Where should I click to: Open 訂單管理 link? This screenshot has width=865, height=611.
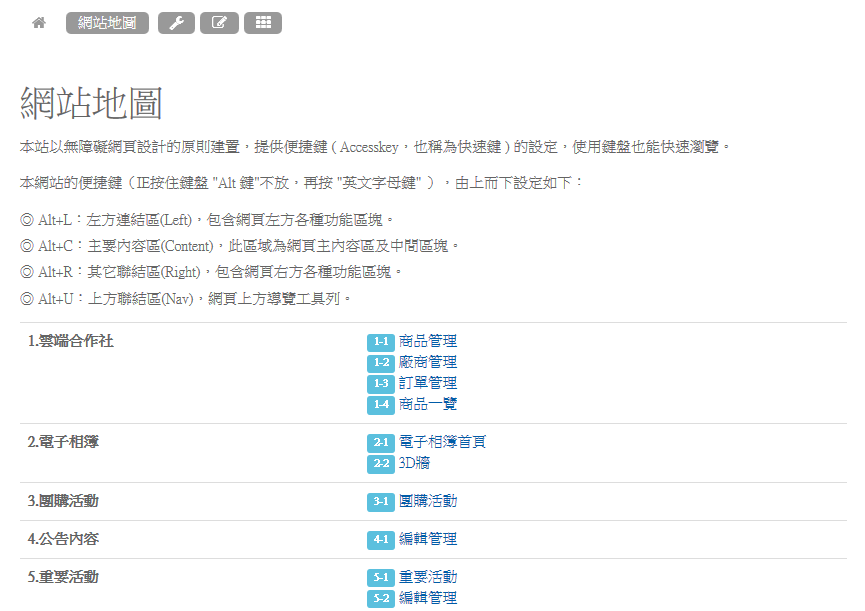point(427,383)
